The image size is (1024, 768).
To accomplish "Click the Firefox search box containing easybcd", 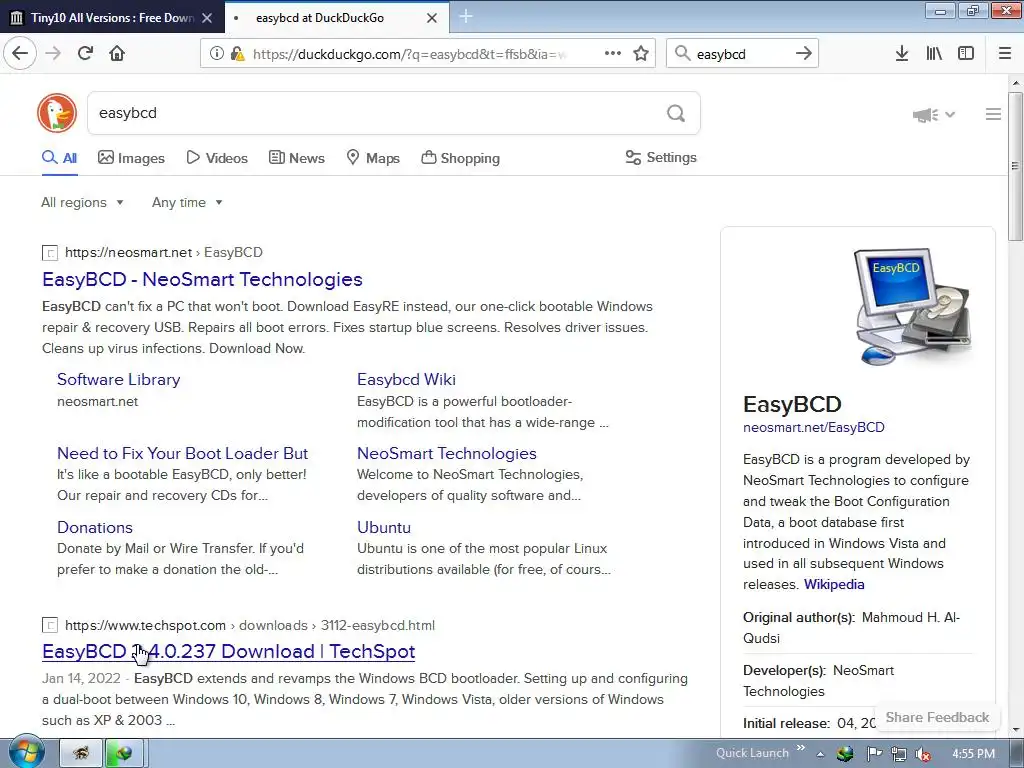I will pos(742,54).
